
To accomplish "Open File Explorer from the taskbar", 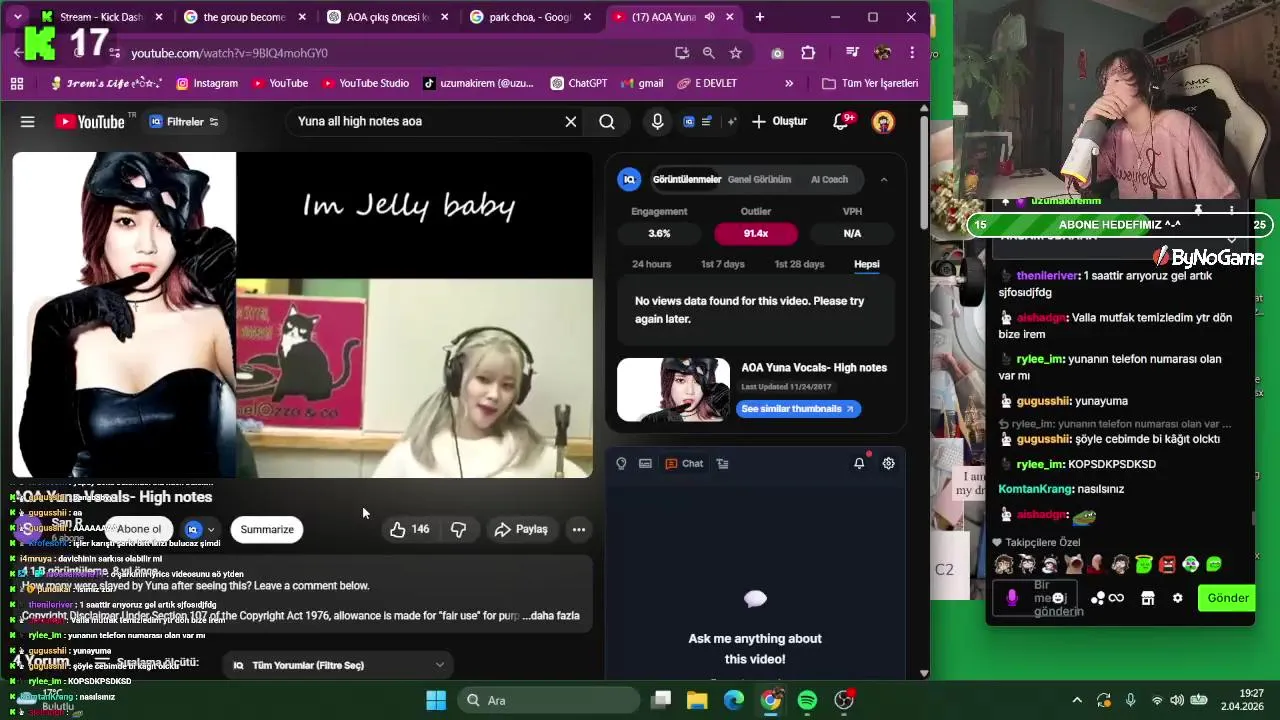I will (x=698, y=700).
